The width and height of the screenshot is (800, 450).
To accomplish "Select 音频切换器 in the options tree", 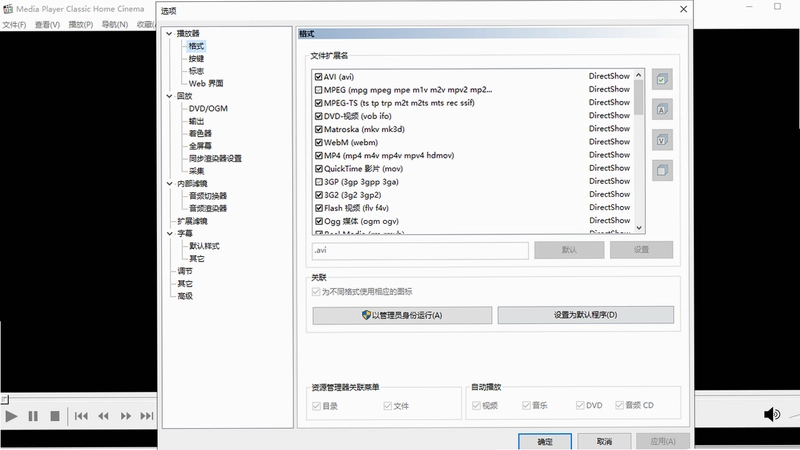I will point(208,196).
